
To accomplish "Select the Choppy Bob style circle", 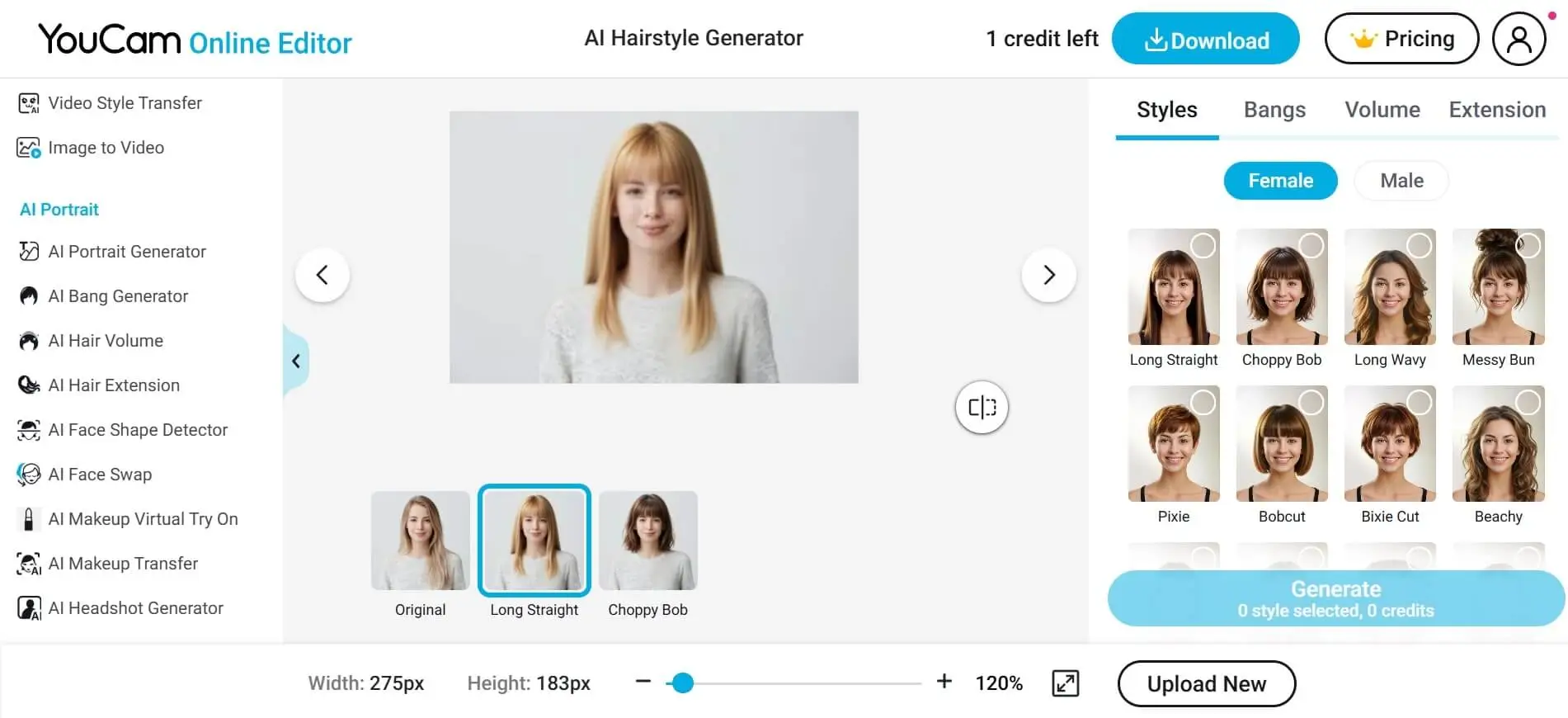I will 1311,245.
